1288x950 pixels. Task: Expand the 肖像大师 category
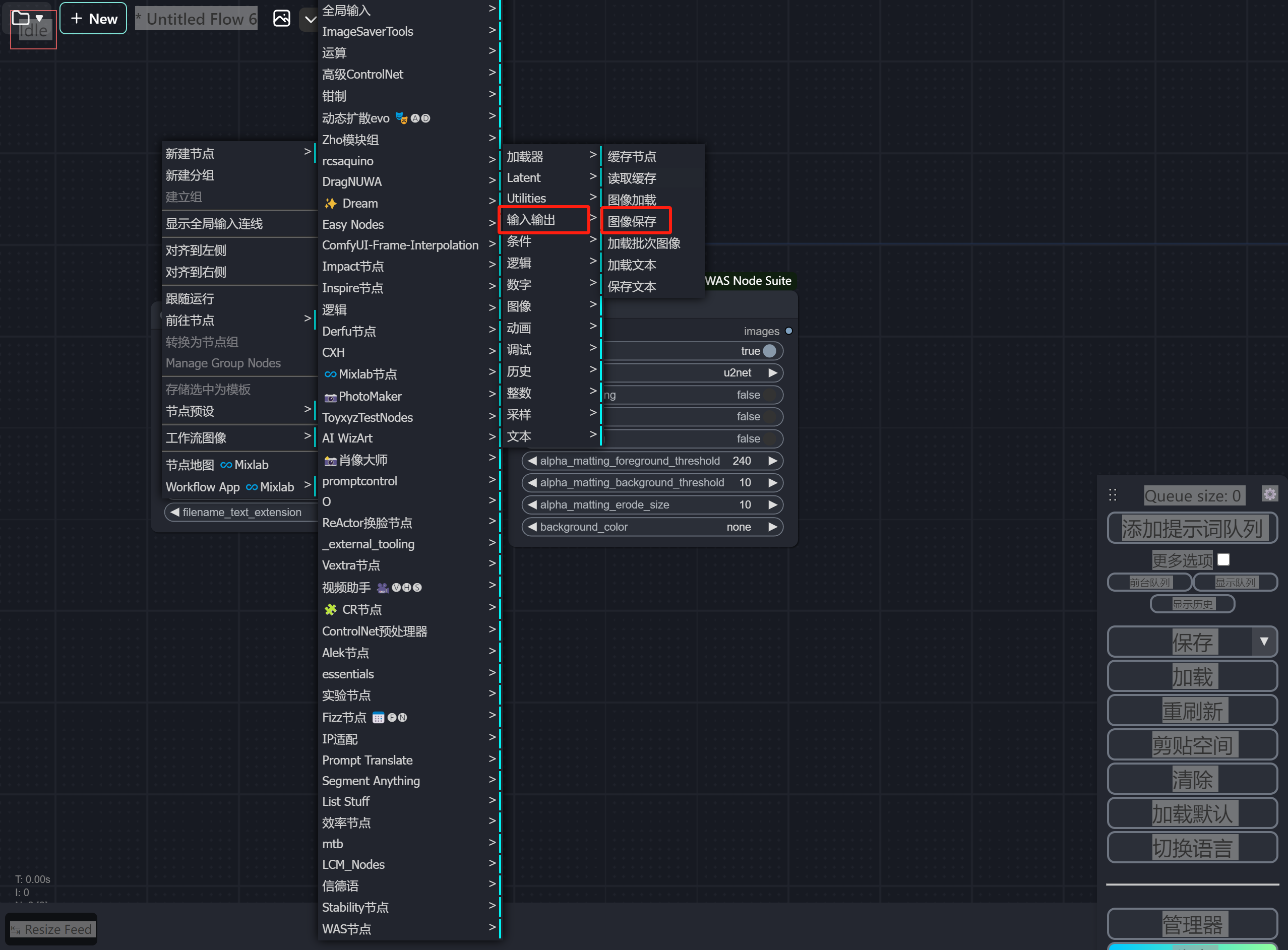tap(409, 460)
